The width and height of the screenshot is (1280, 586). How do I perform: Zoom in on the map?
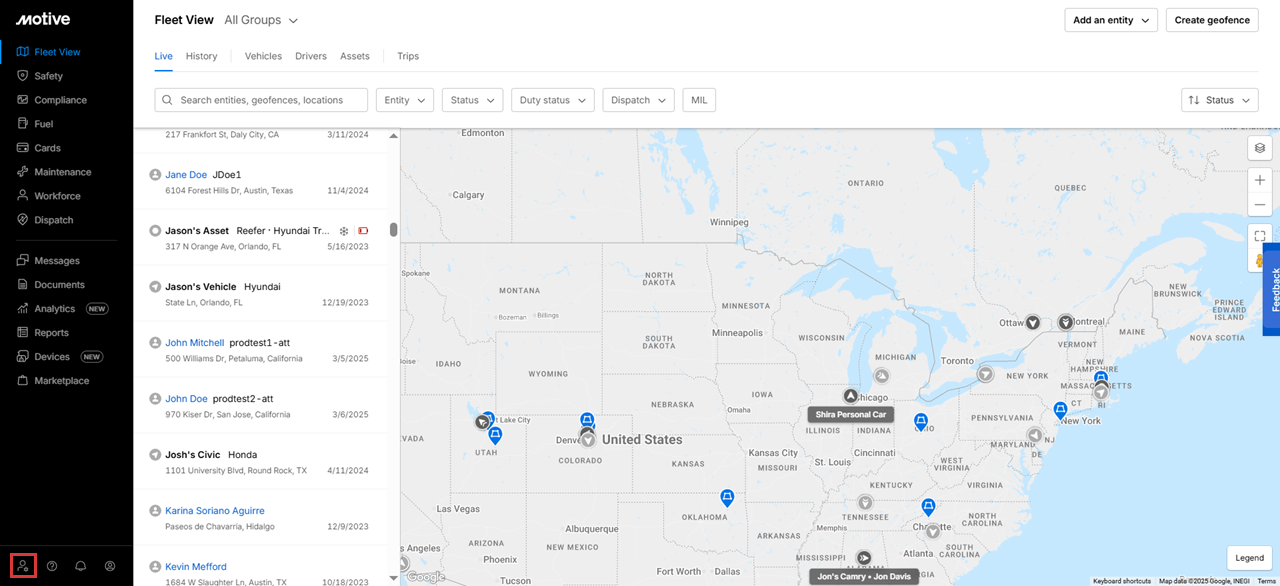click(x=1260, y=181)
